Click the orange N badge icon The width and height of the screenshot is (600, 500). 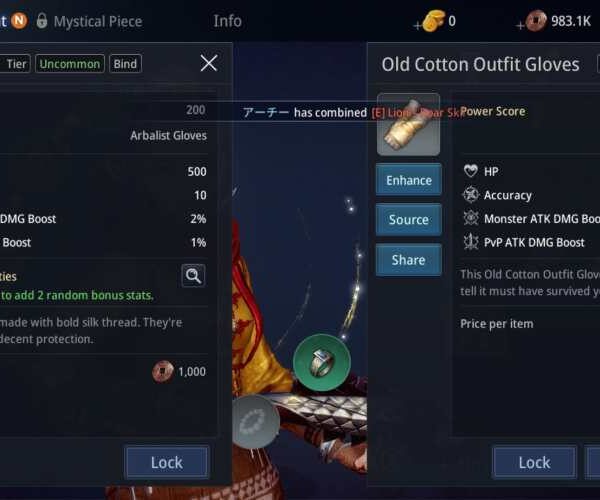(19, 21)
